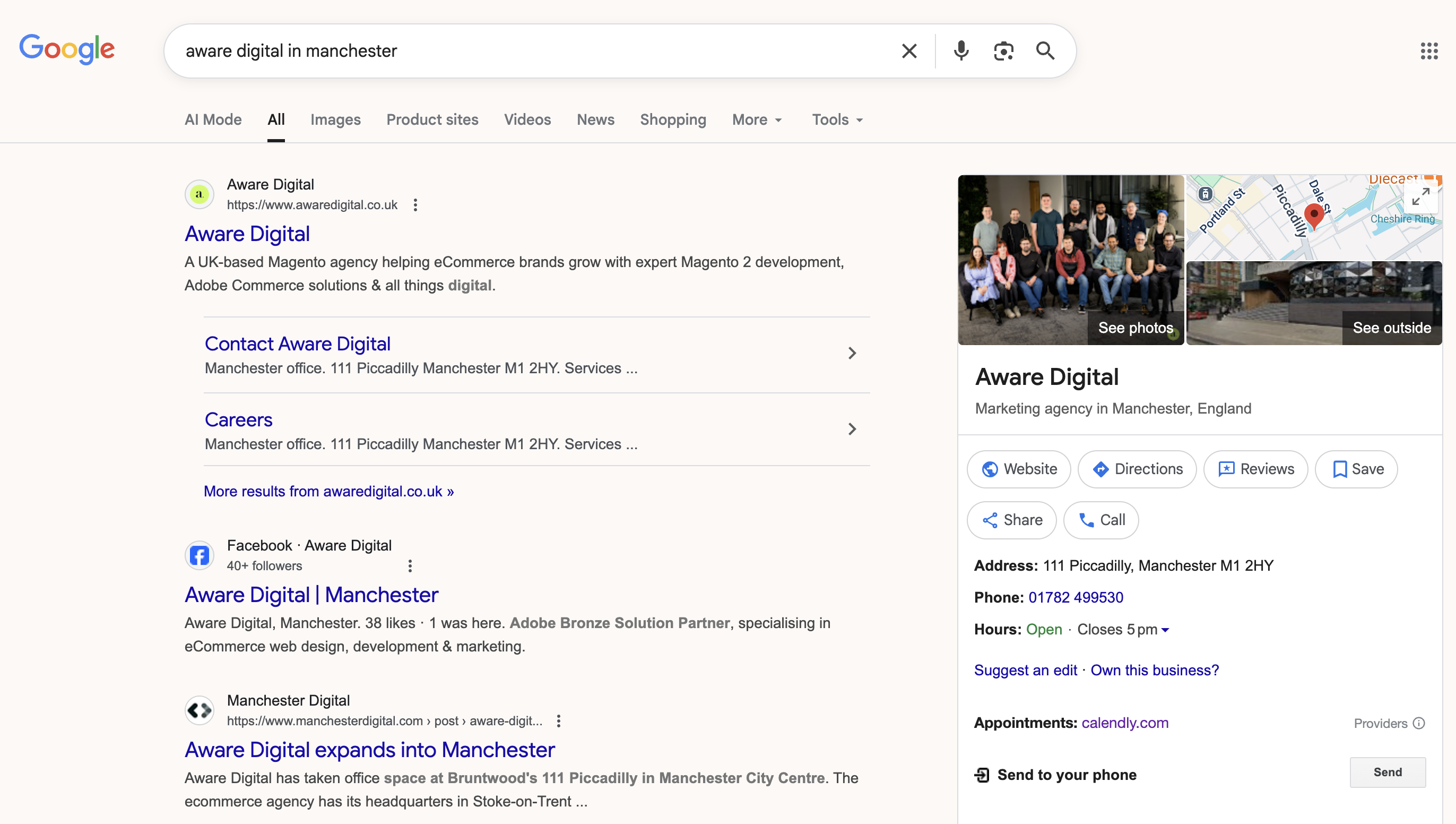Image resolution: width=1456 pixels, height=824 pixels.
Task: Open the Aware Digital main result link
Action: 247,234
